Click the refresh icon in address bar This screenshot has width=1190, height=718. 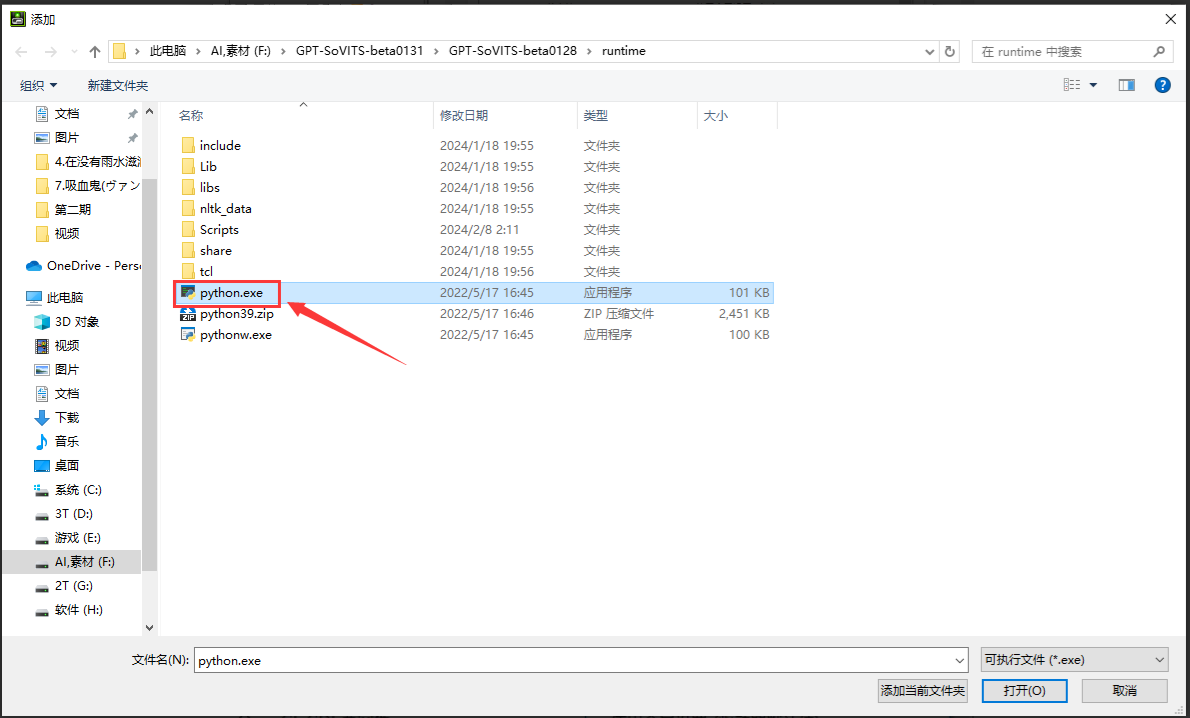point(950,52)
